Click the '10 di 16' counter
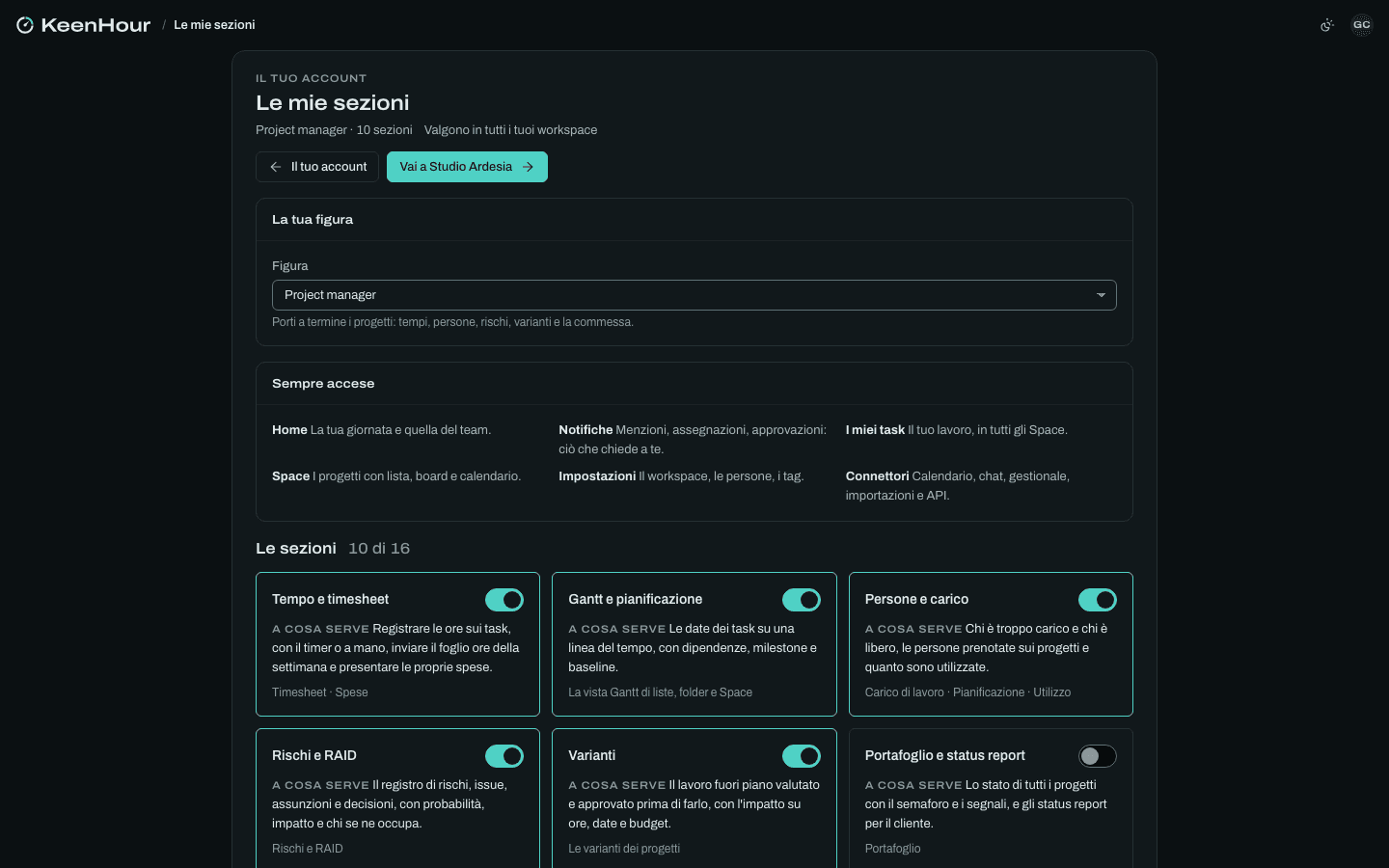Image resolution: width=1389 pixels, height=868 pixels. pos(379,549)
